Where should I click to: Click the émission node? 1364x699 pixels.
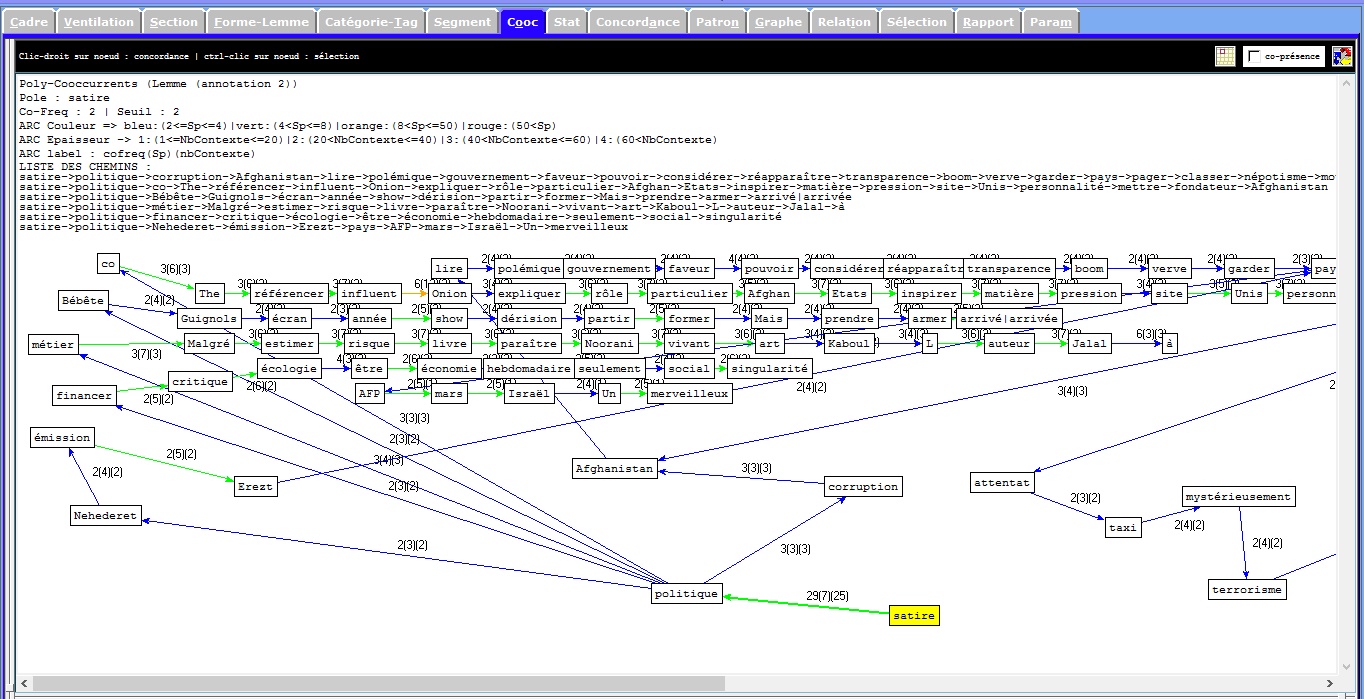pyautogui.click(x=62, y=437)
